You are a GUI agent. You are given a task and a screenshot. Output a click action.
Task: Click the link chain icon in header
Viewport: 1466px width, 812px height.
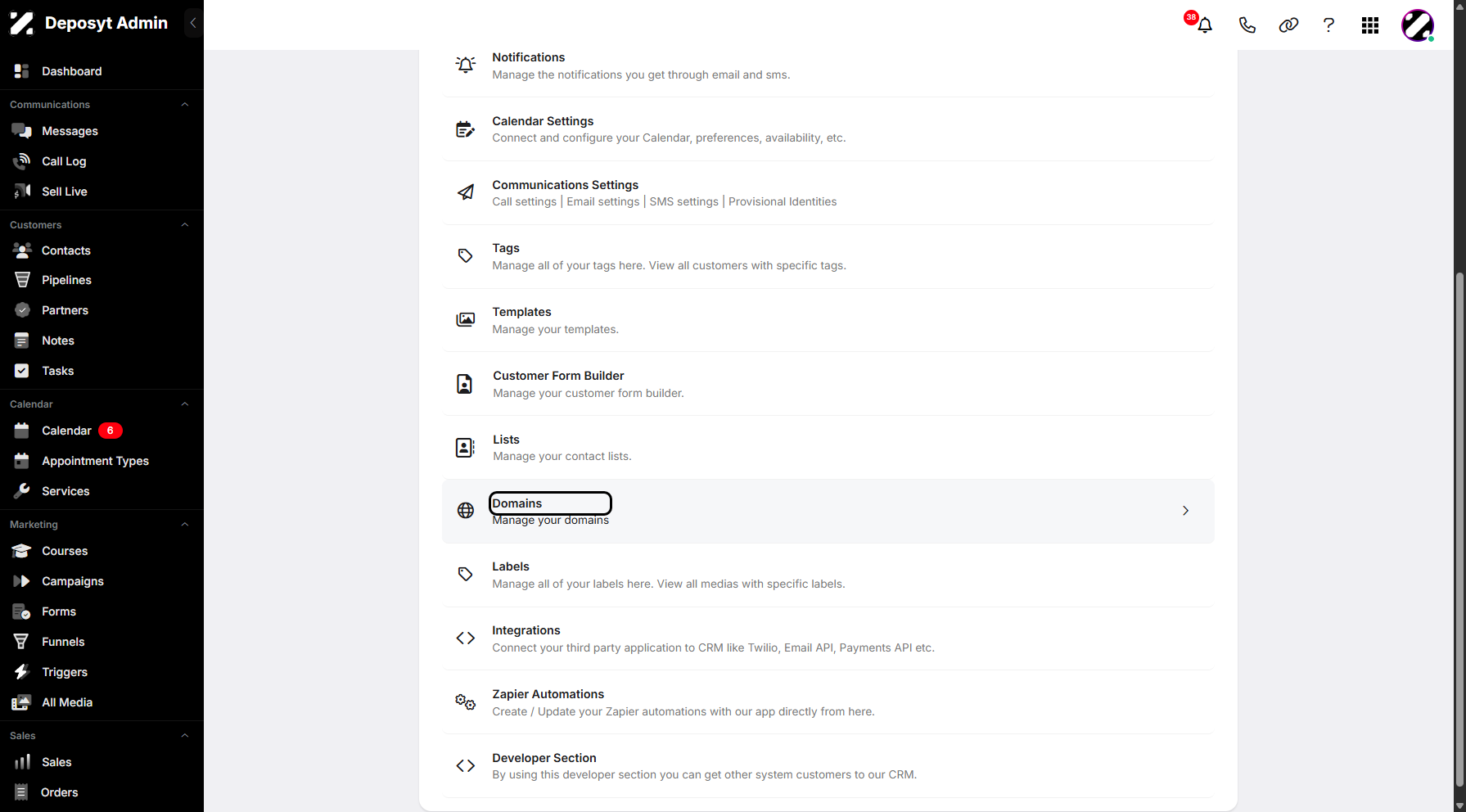(x=1288, y=25)
